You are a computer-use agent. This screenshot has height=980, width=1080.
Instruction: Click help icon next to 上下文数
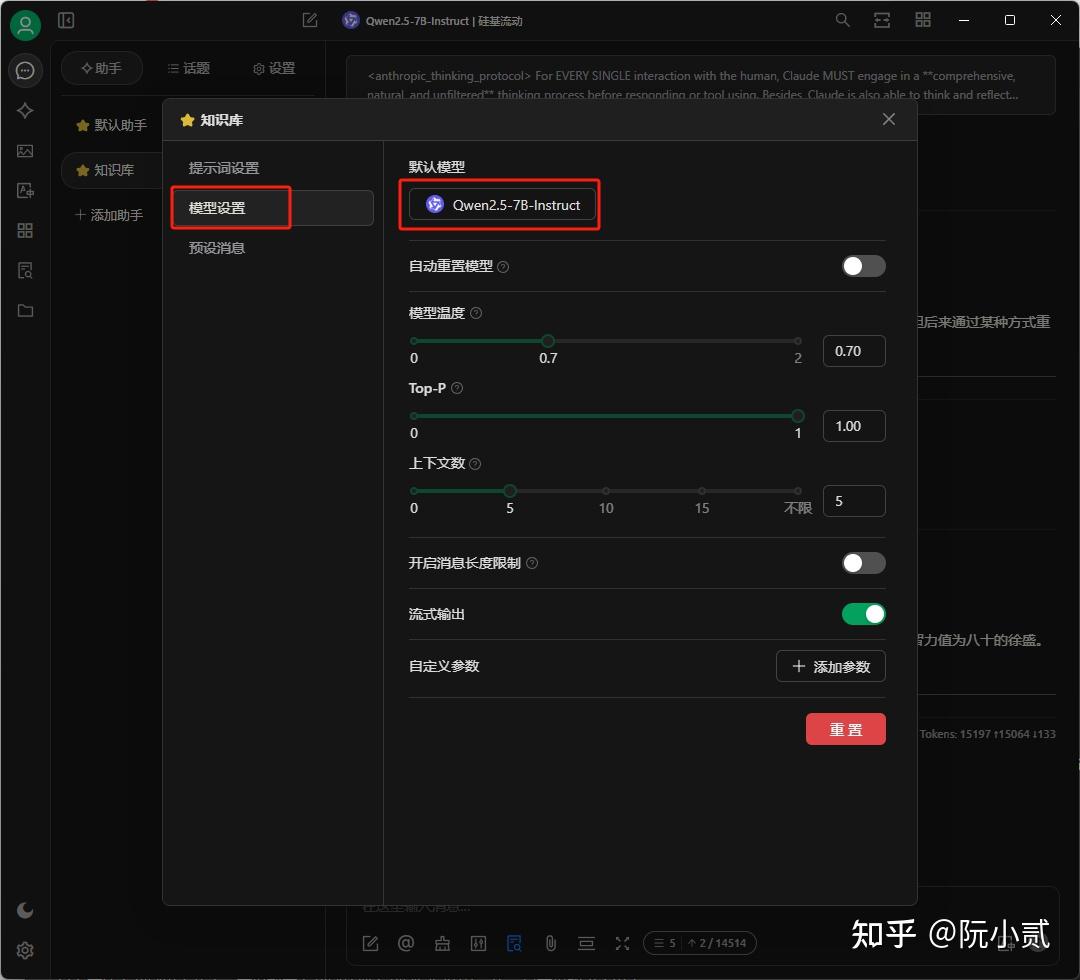coord(475,464)
